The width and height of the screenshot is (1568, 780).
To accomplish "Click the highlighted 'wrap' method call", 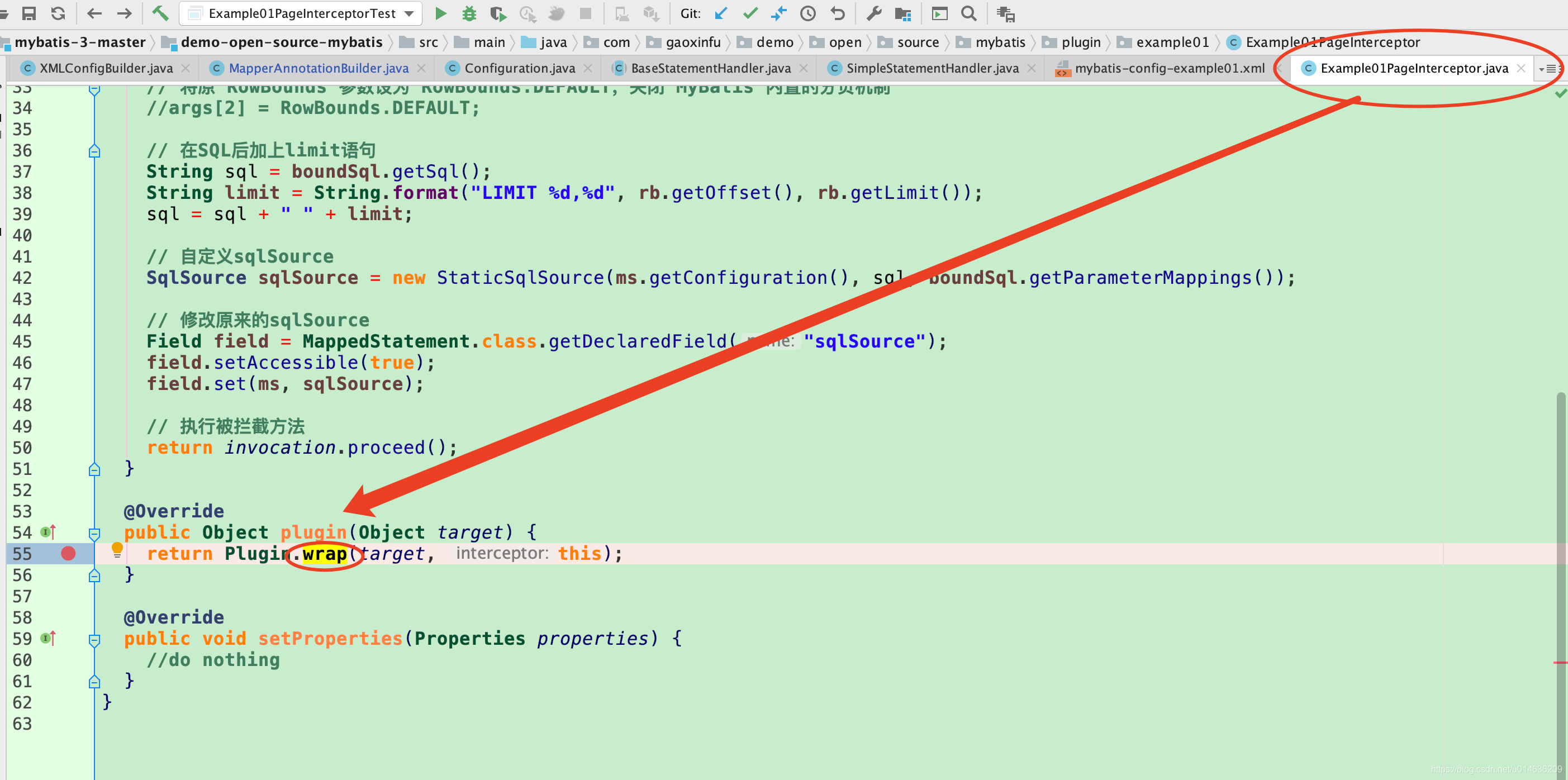I will pos(325,554).
